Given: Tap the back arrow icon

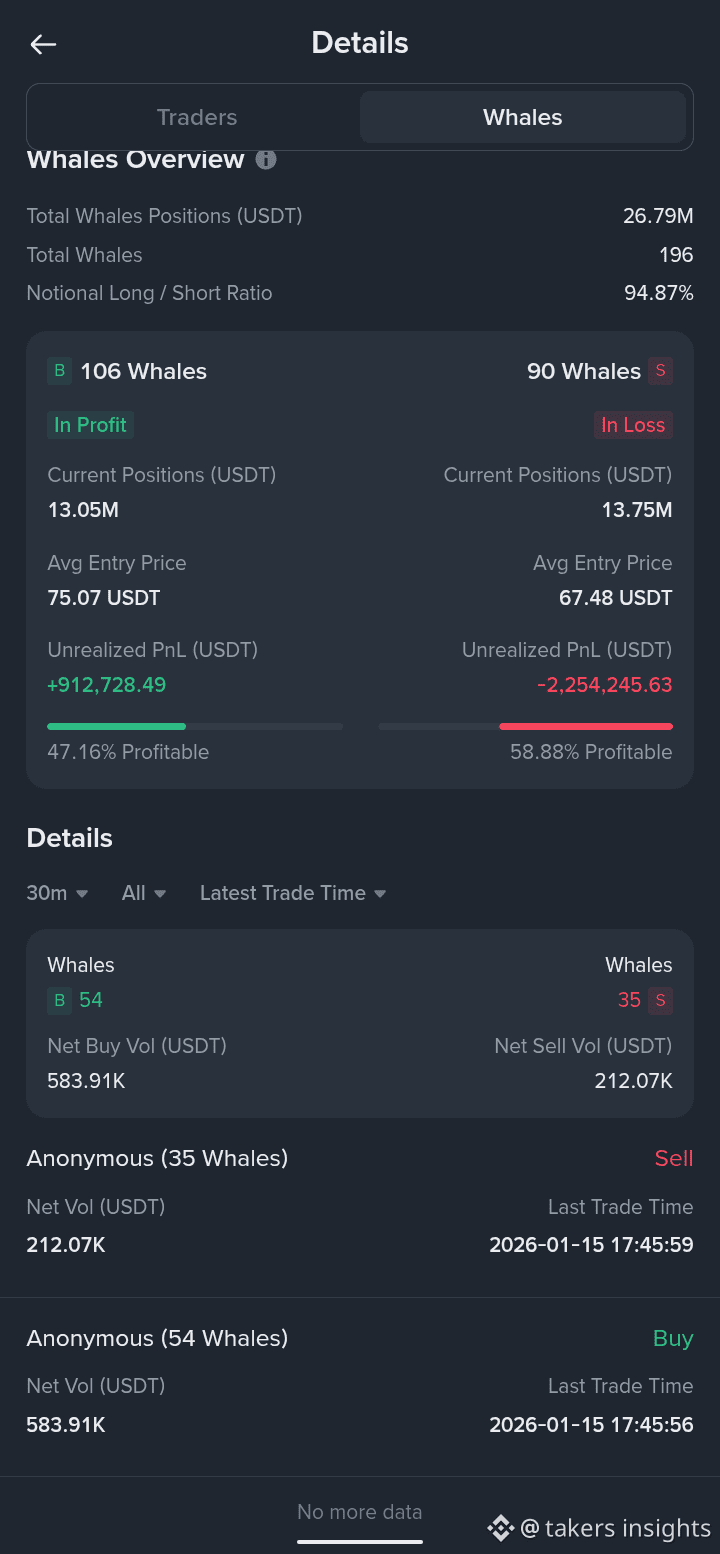Looking at the screenshot, I should coord(43,44).
